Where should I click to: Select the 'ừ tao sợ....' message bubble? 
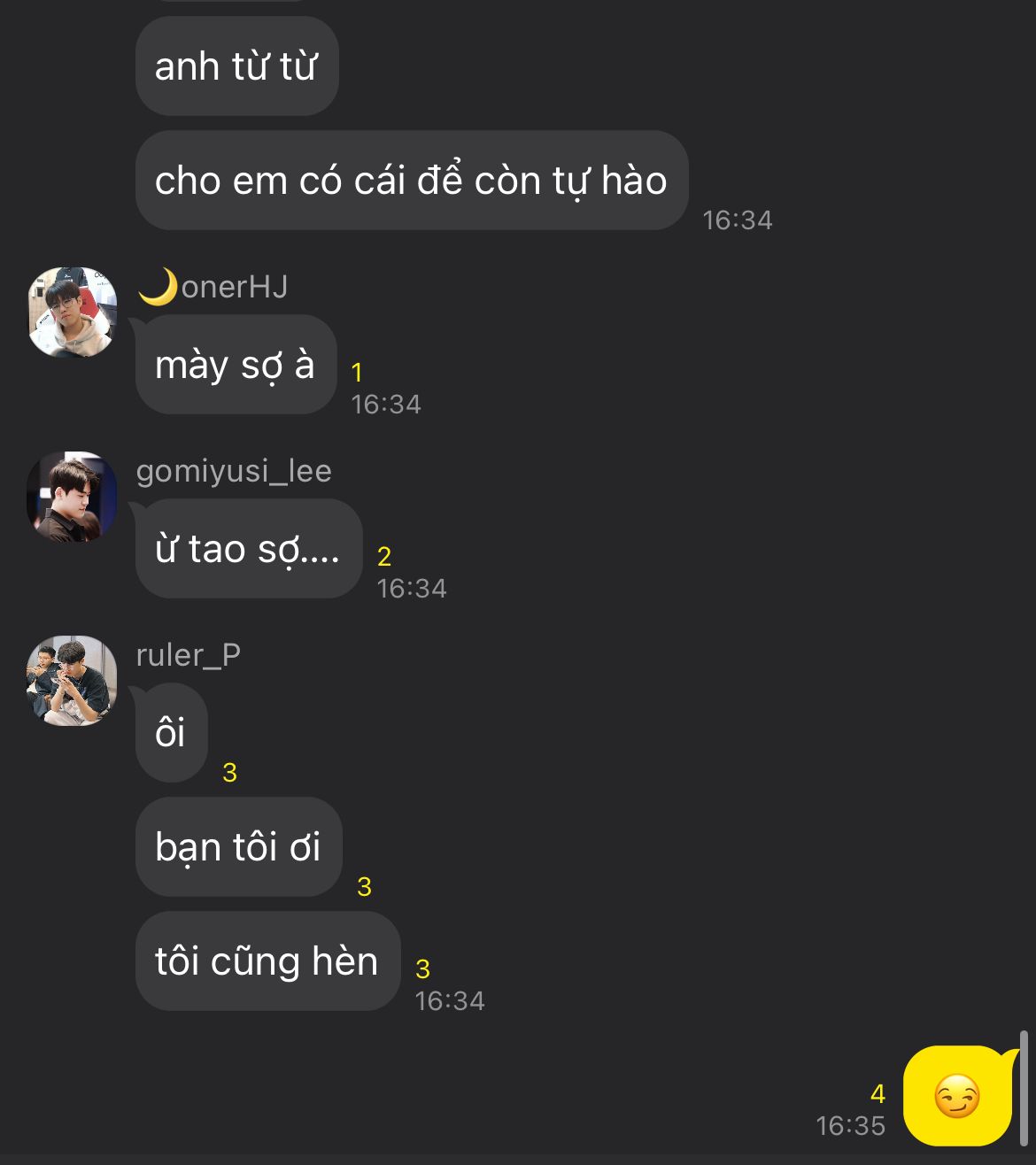(x=249, y=549)
